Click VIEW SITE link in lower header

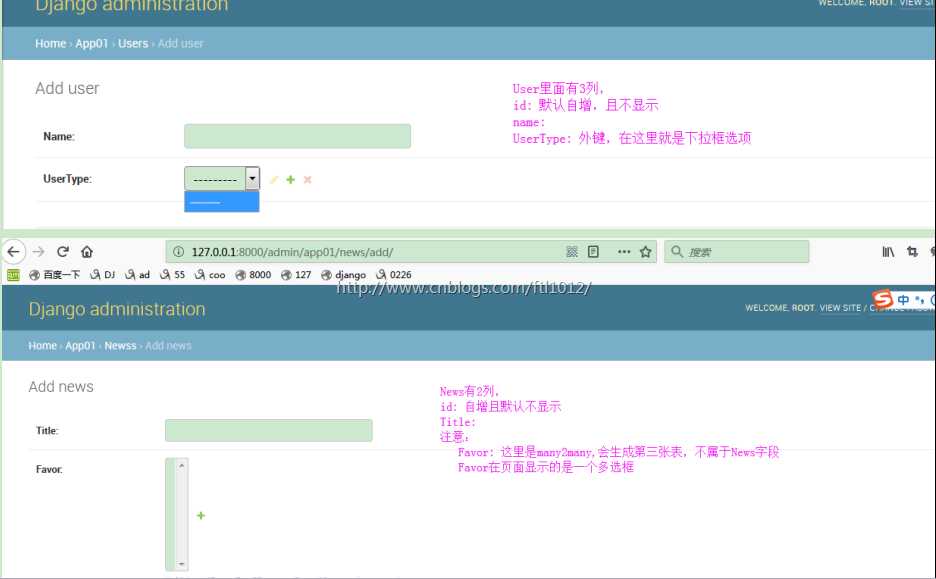(840, 308)
